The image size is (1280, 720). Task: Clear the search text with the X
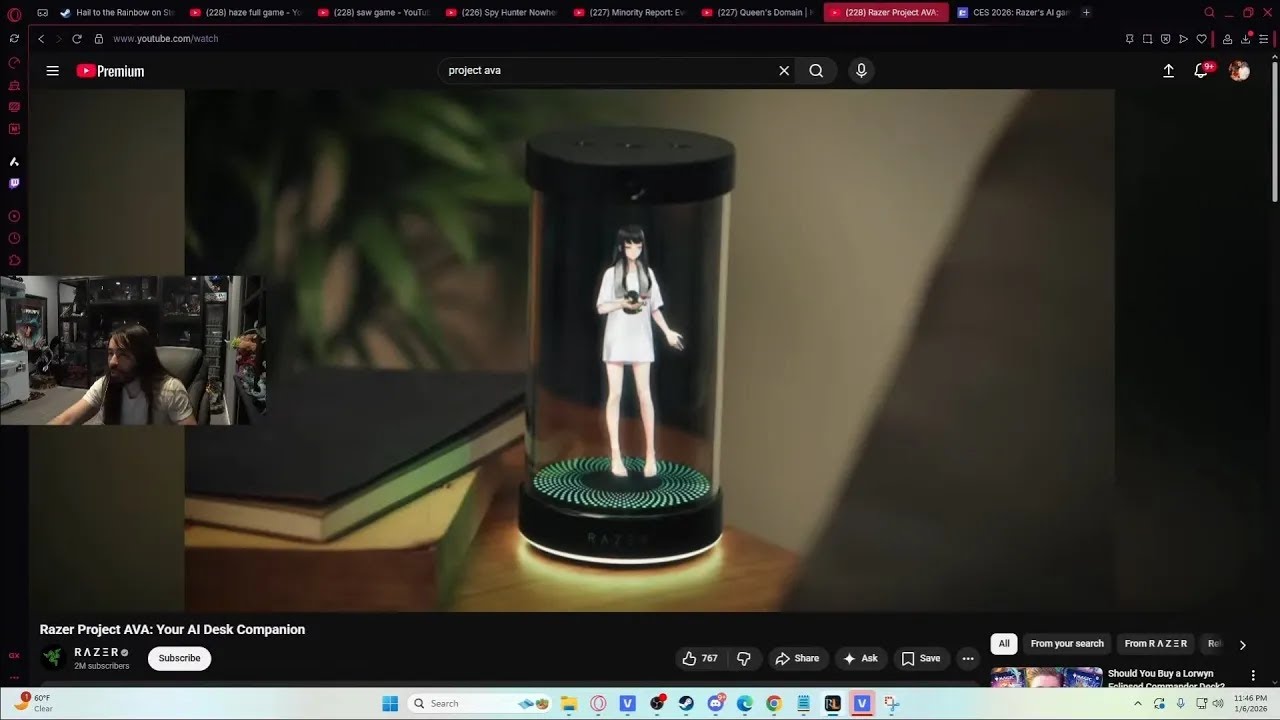pyautogui.click(x=784, y=71)
